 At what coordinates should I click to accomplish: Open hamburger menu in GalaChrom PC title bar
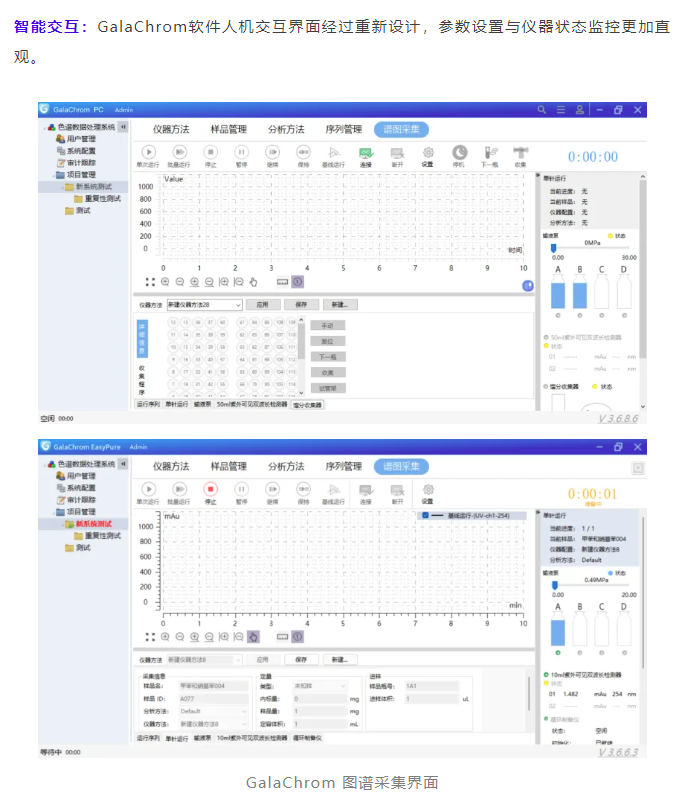[x=560, y=110]
